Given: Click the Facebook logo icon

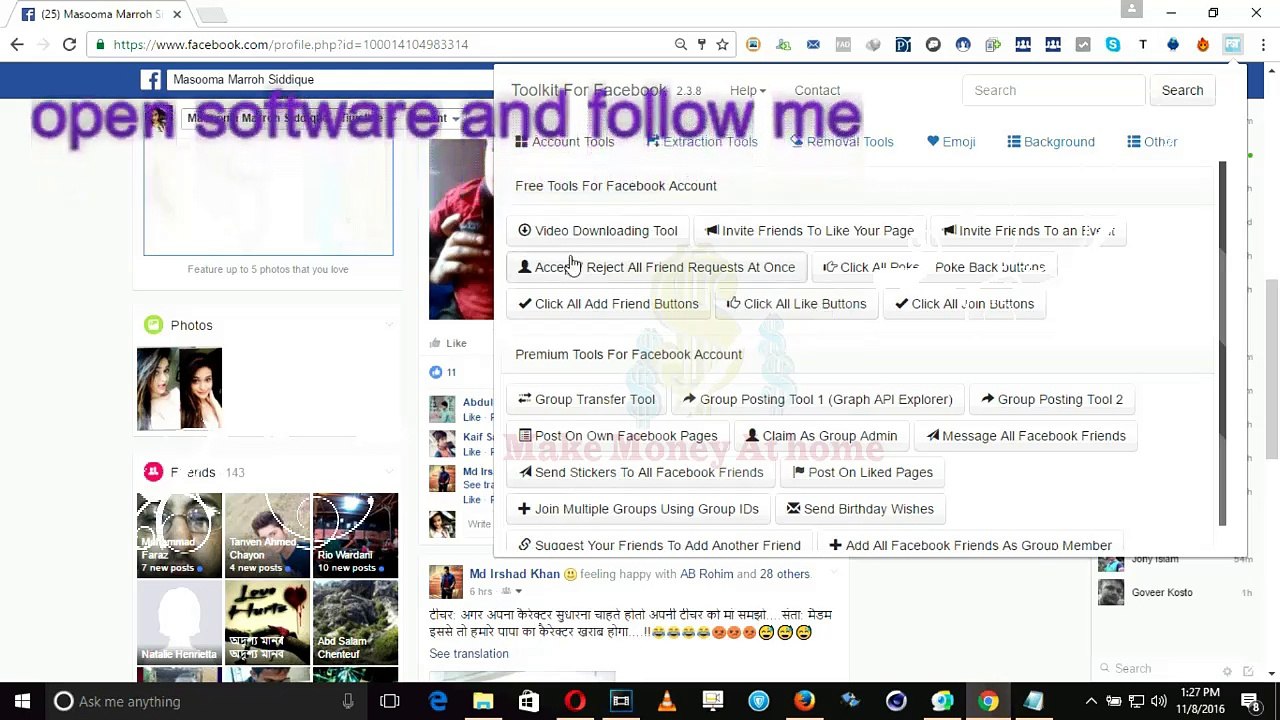Looking at the screenshot, I should coord(150,80).
